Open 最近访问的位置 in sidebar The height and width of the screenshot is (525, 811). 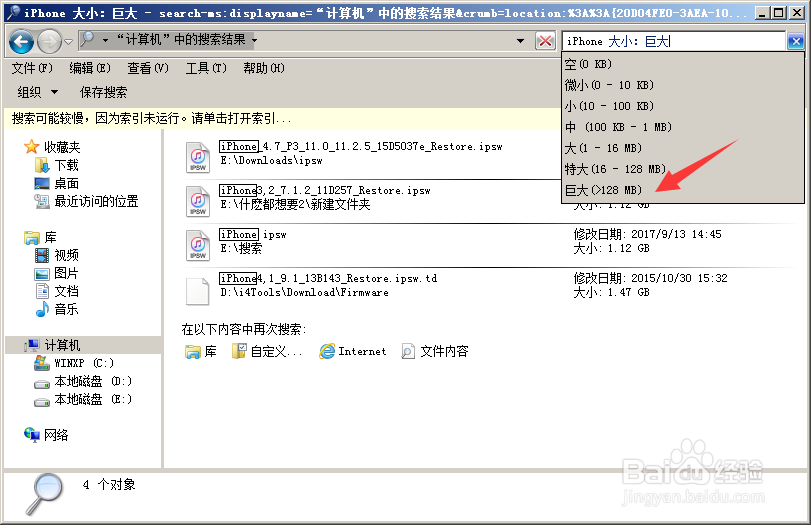pos(86,201)
